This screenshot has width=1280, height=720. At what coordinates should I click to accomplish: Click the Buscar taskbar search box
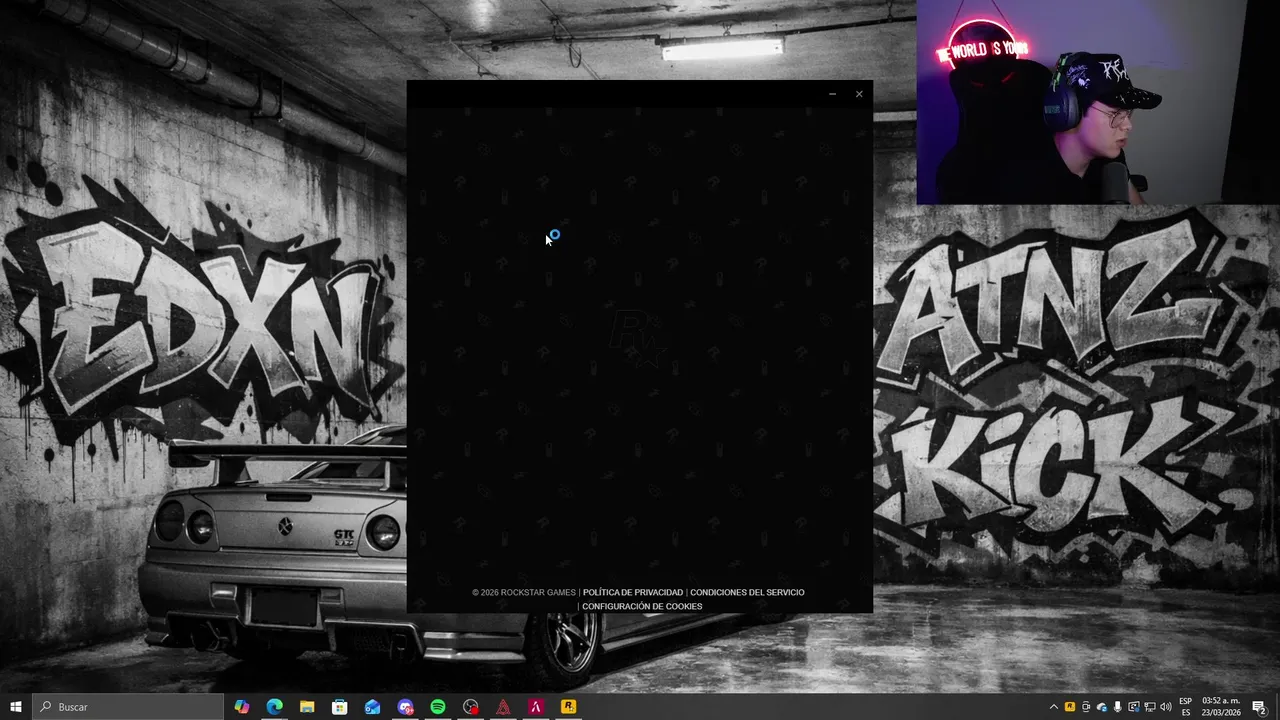[128, 707]
